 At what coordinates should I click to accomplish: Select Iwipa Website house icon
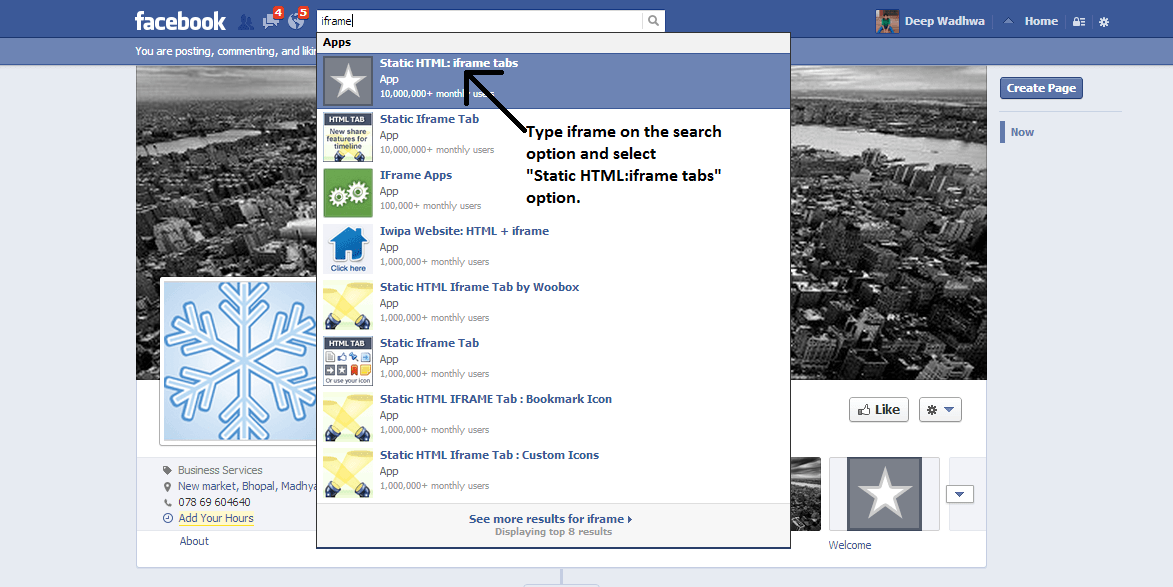click(x=348, y=249)
